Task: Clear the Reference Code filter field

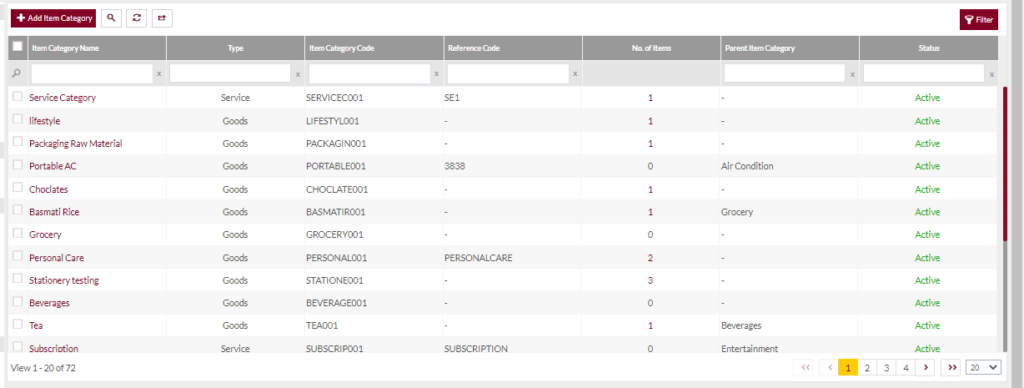Action: (575, 74)
